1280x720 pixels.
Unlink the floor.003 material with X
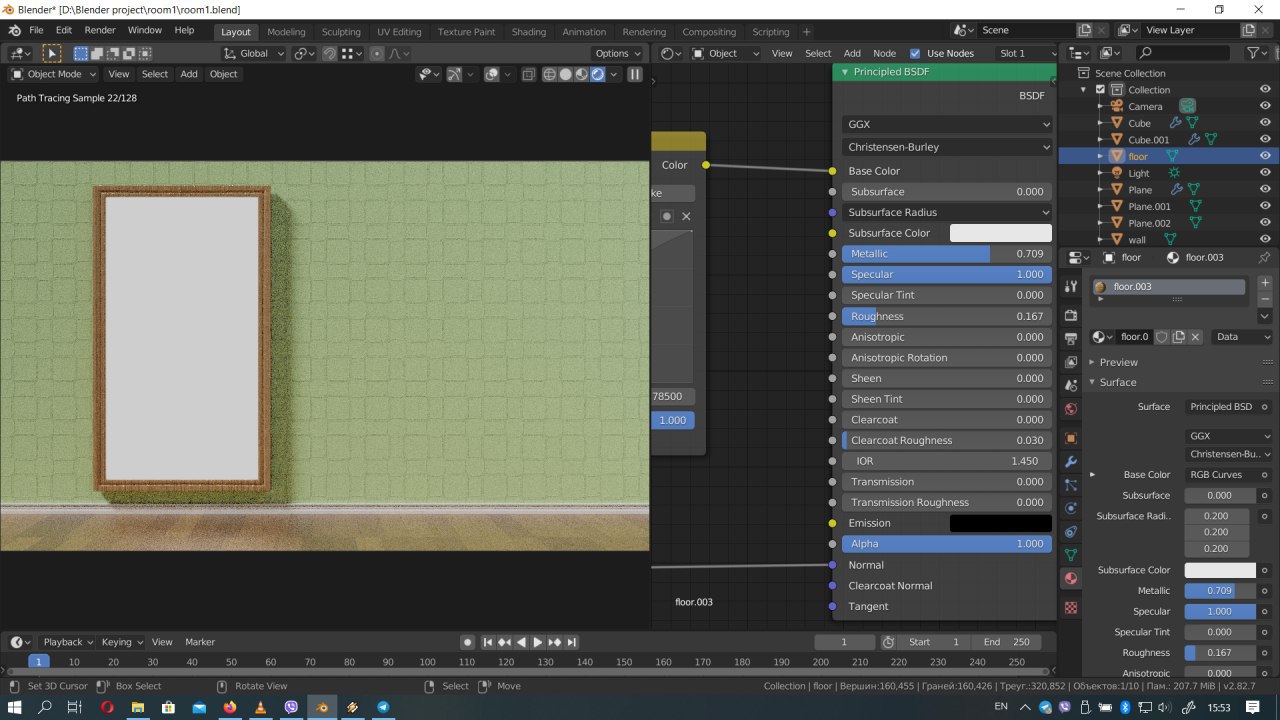[1195, 337]
